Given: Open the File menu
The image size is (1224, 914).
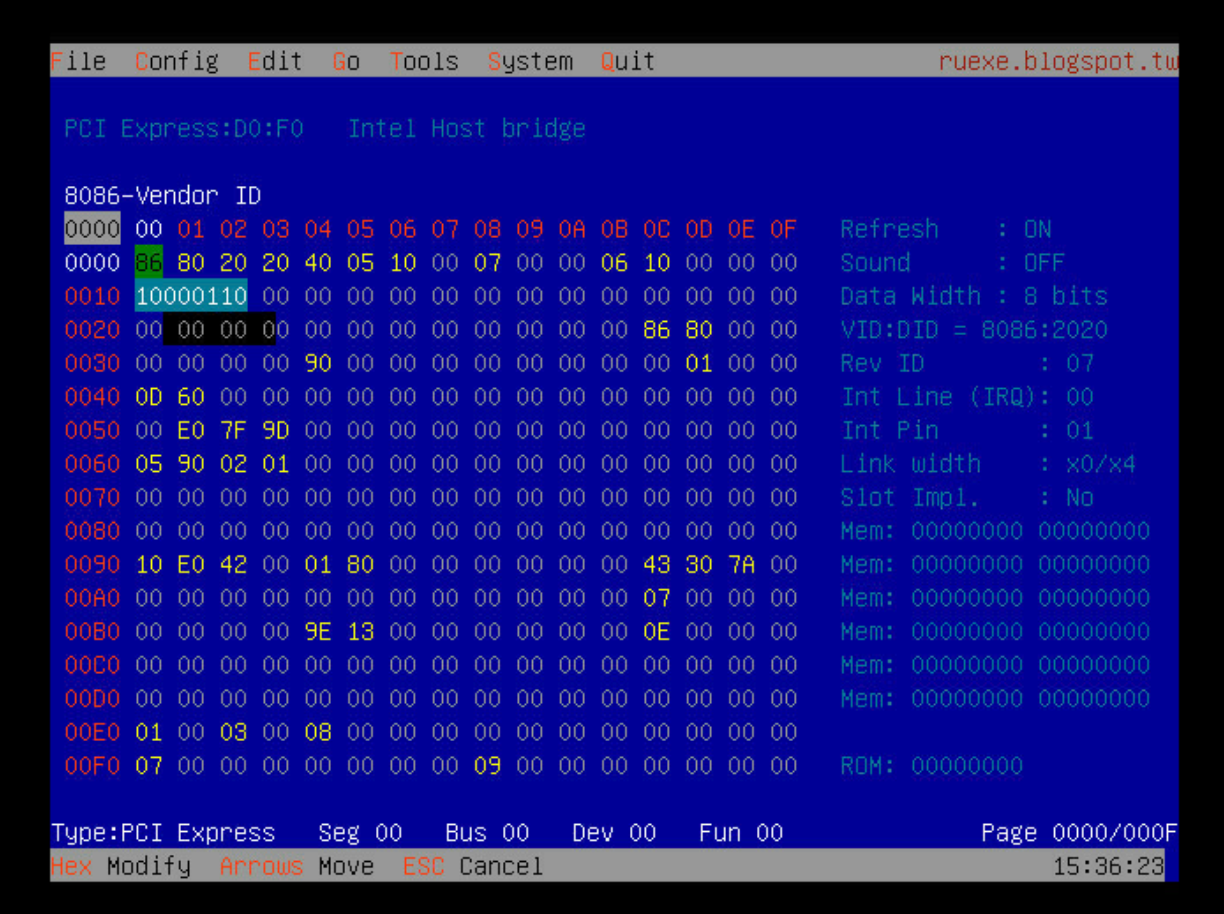Looking at the screenshot, I should [79, 62].
